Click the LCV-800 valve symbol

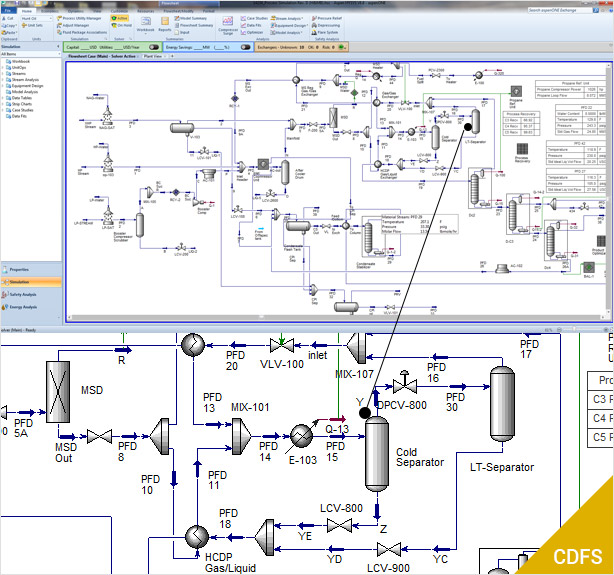coord(342,524)
